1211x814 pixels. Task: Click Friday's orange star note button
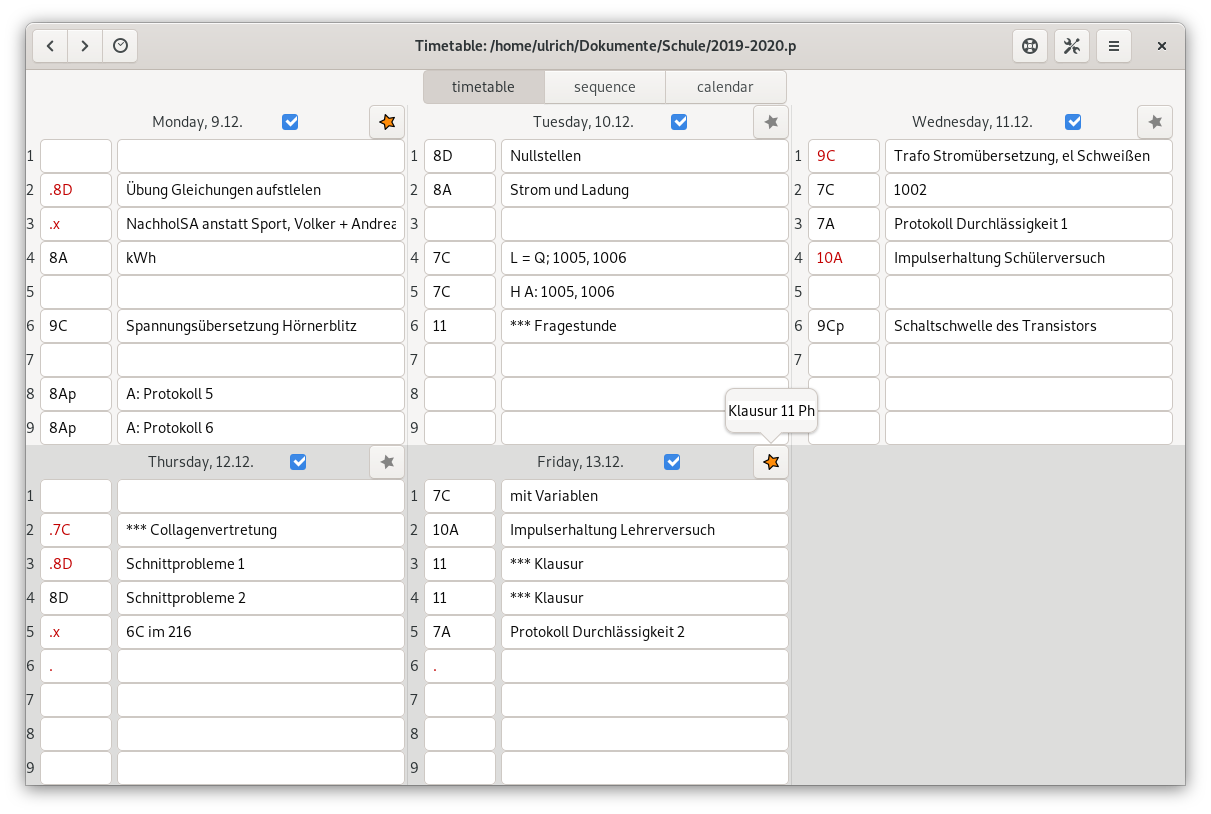771,462
